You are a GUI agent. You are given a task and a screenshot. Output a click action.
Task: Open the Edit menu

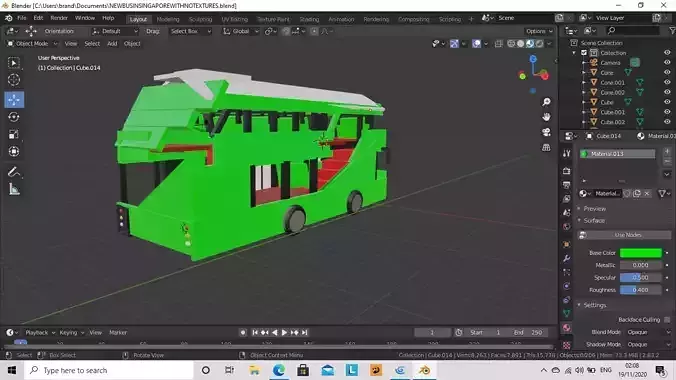click(38, 18)
